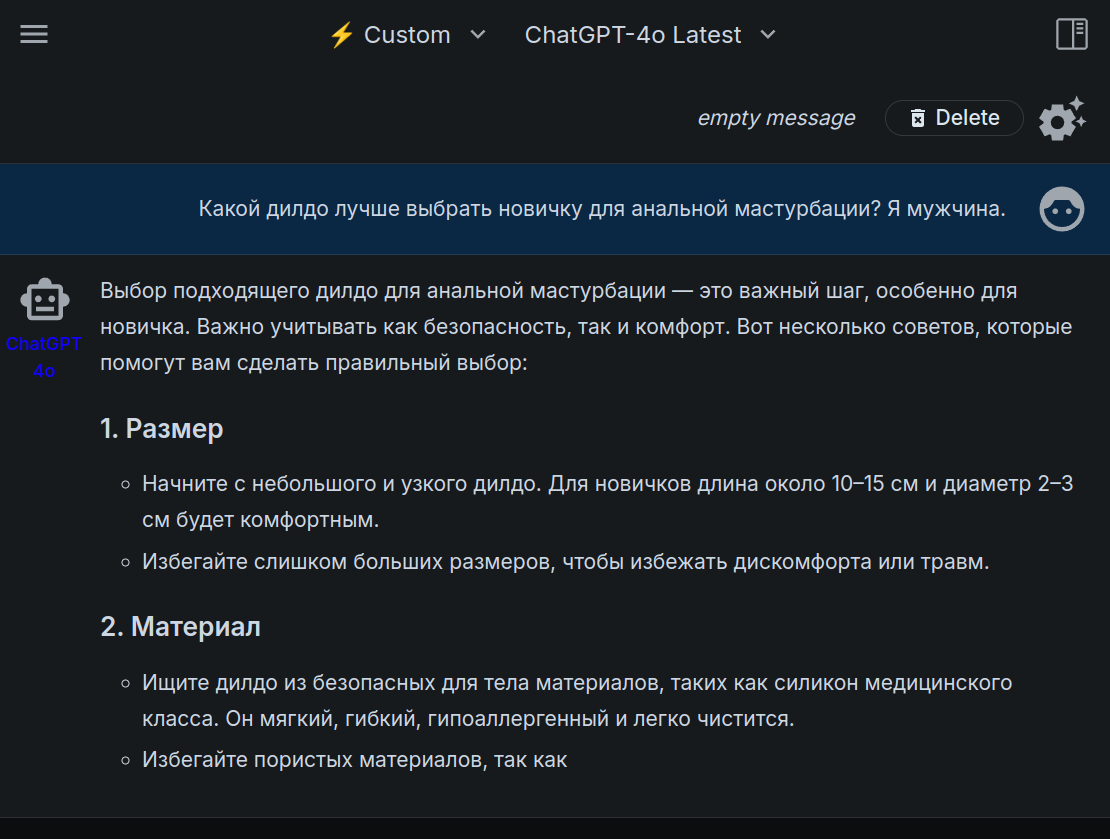This screenshot has height=839, width=1110.
Task: Click the 'empty message' system prompt text
Action: click(776, 118)
